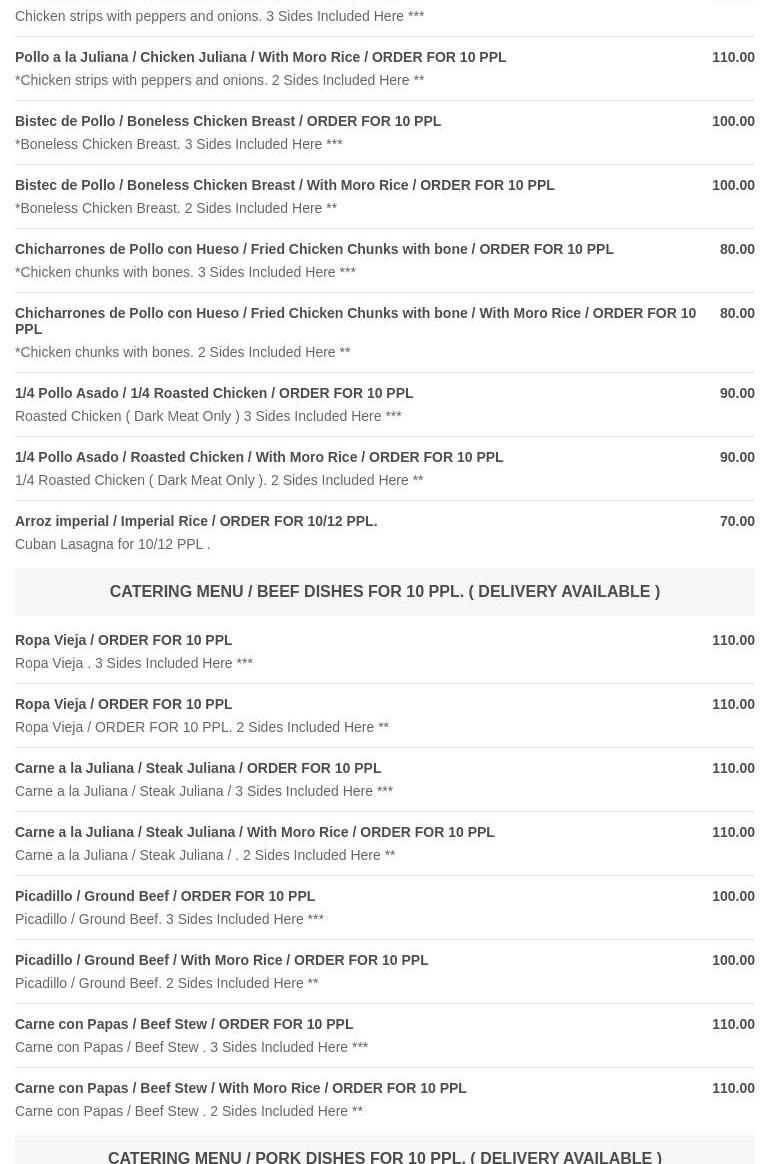Choose Carne con Papas With Moro Rice item
770x1164 pixels.
coord(241,1089)
